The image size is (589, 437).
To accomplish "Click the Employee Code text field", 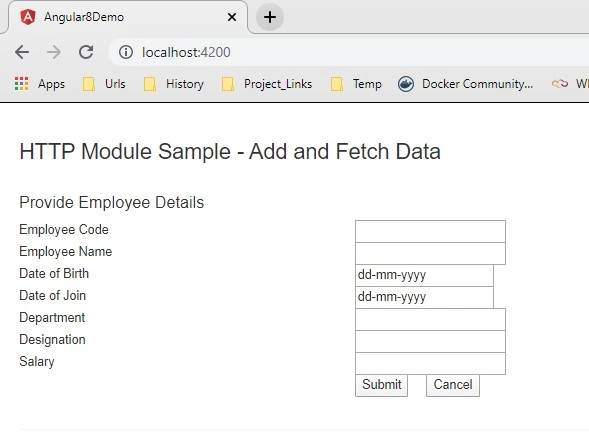I will (x=430, y=231).
